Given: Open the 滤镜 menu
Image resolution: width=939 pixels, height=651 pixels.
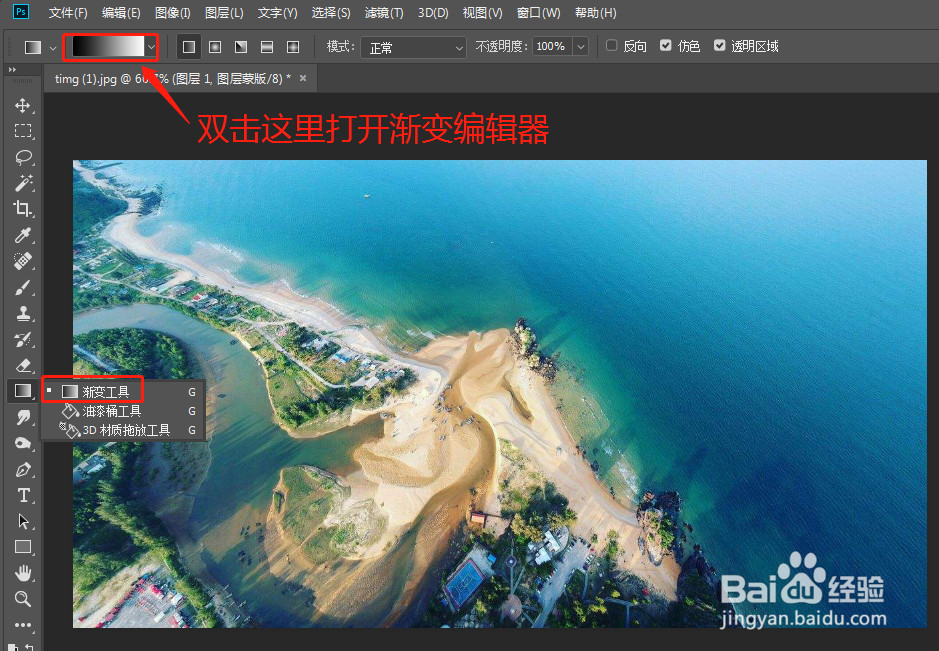Looking at the screenshot, I should pyautogui.click(x=384, y=13).
